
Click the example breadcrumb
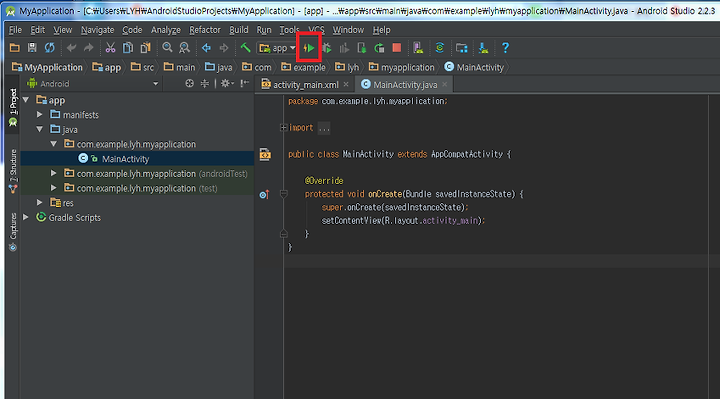click(304, 67)
